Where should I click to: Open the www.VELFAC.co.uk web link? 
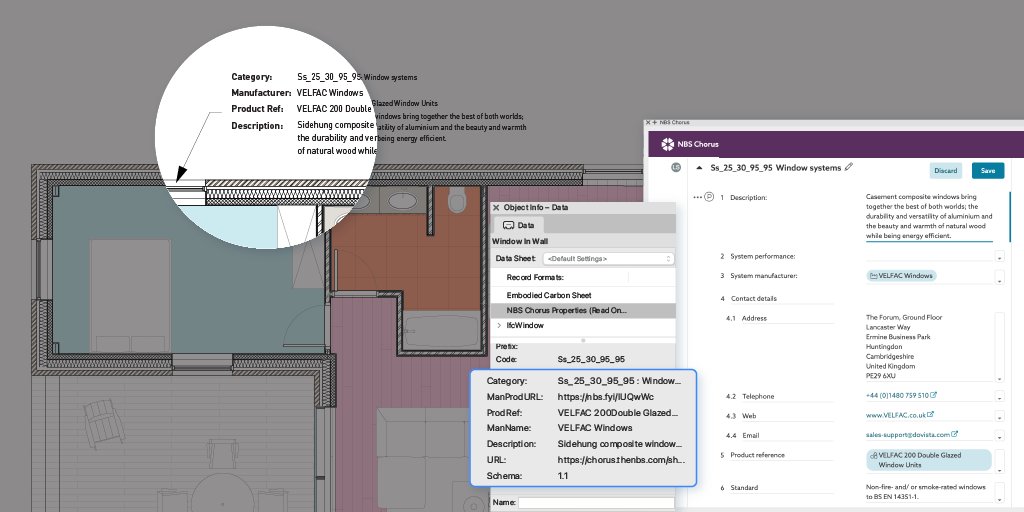[895, 415]
